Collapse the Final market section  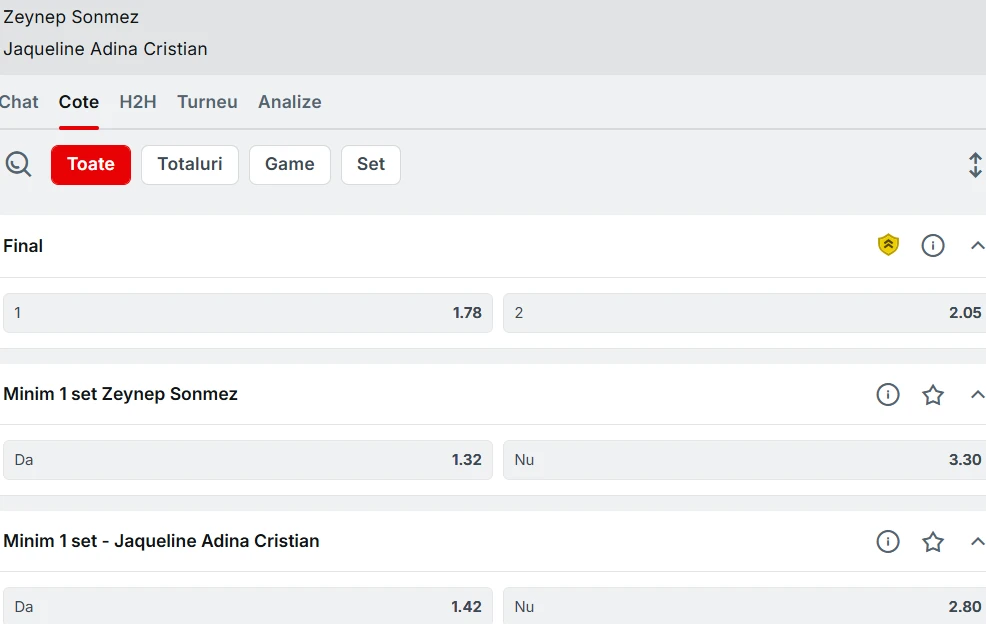click(x=977, y=245)
